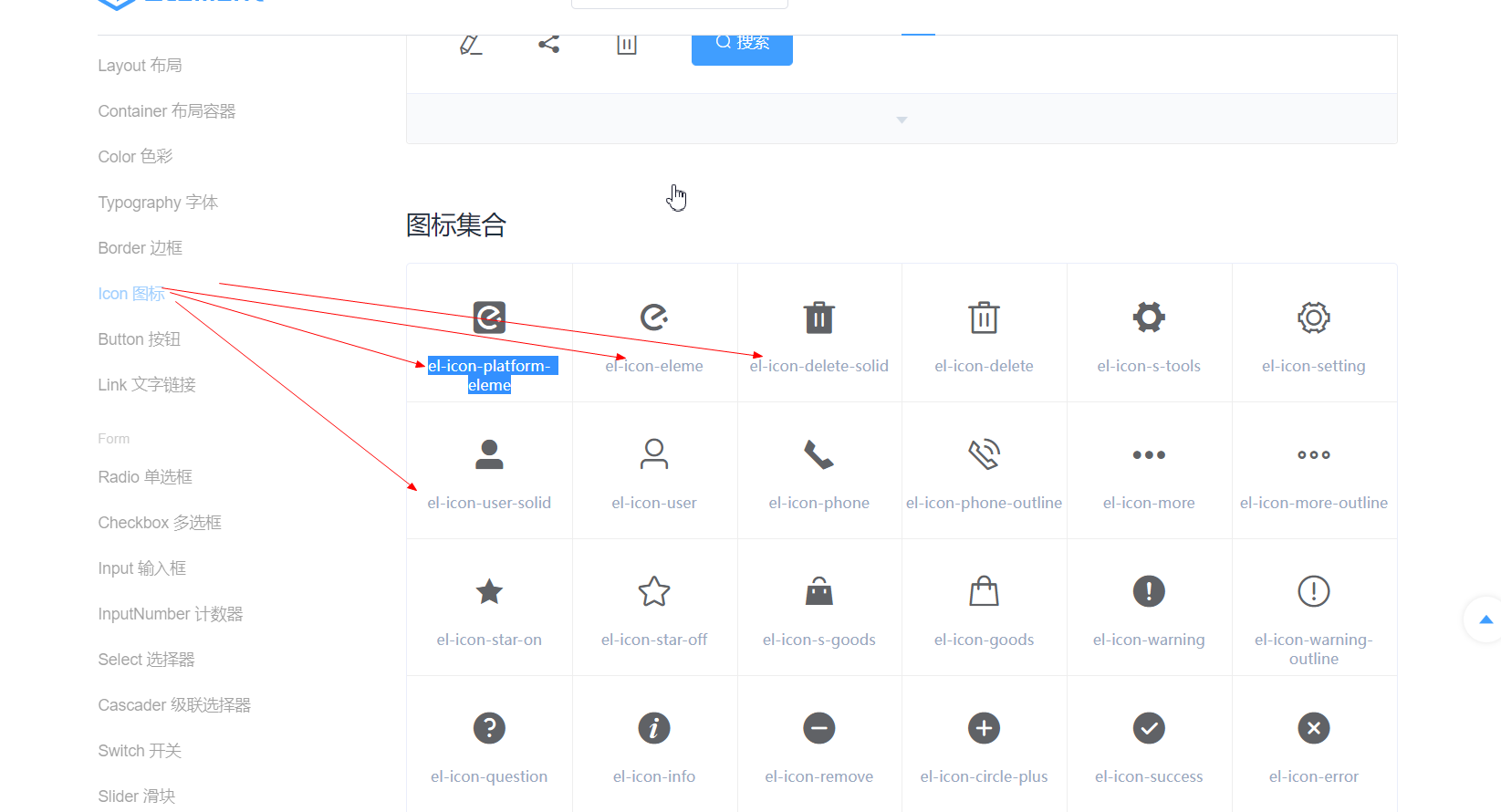
Task: Click the el-icon-star-on filled star
Action: pyautogui.click(x=489, y=591)
